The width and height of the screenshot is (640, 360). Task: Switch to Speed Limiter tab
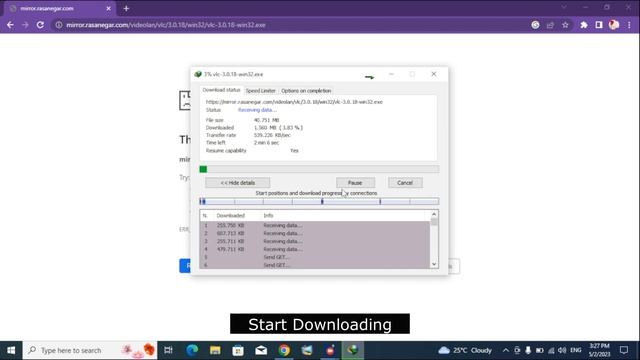[260, 91]
